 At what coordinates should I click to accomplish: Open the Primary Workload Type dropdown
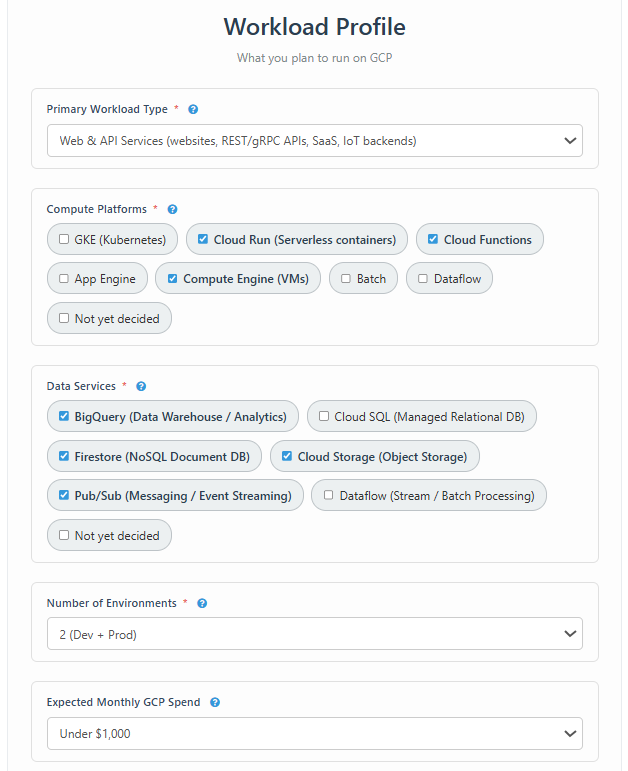(315, 141)
